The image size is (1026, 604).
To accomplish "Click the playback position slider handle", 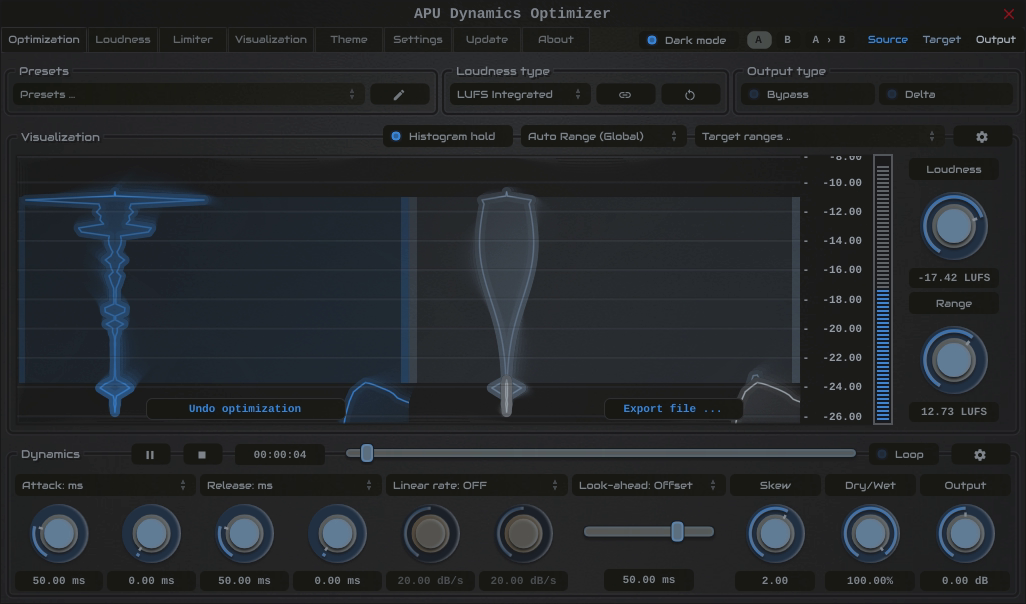I will (x=366, y=453).
